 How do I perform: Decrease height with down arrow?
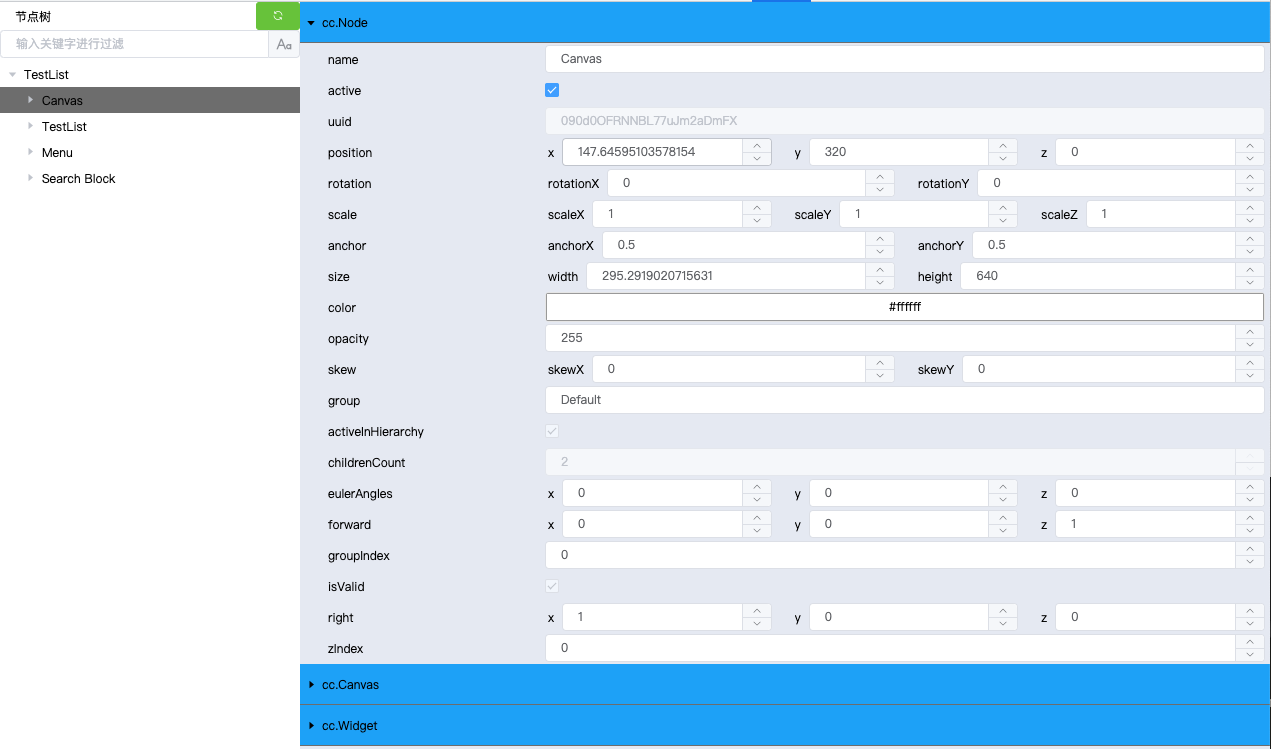click(1250, 282)
